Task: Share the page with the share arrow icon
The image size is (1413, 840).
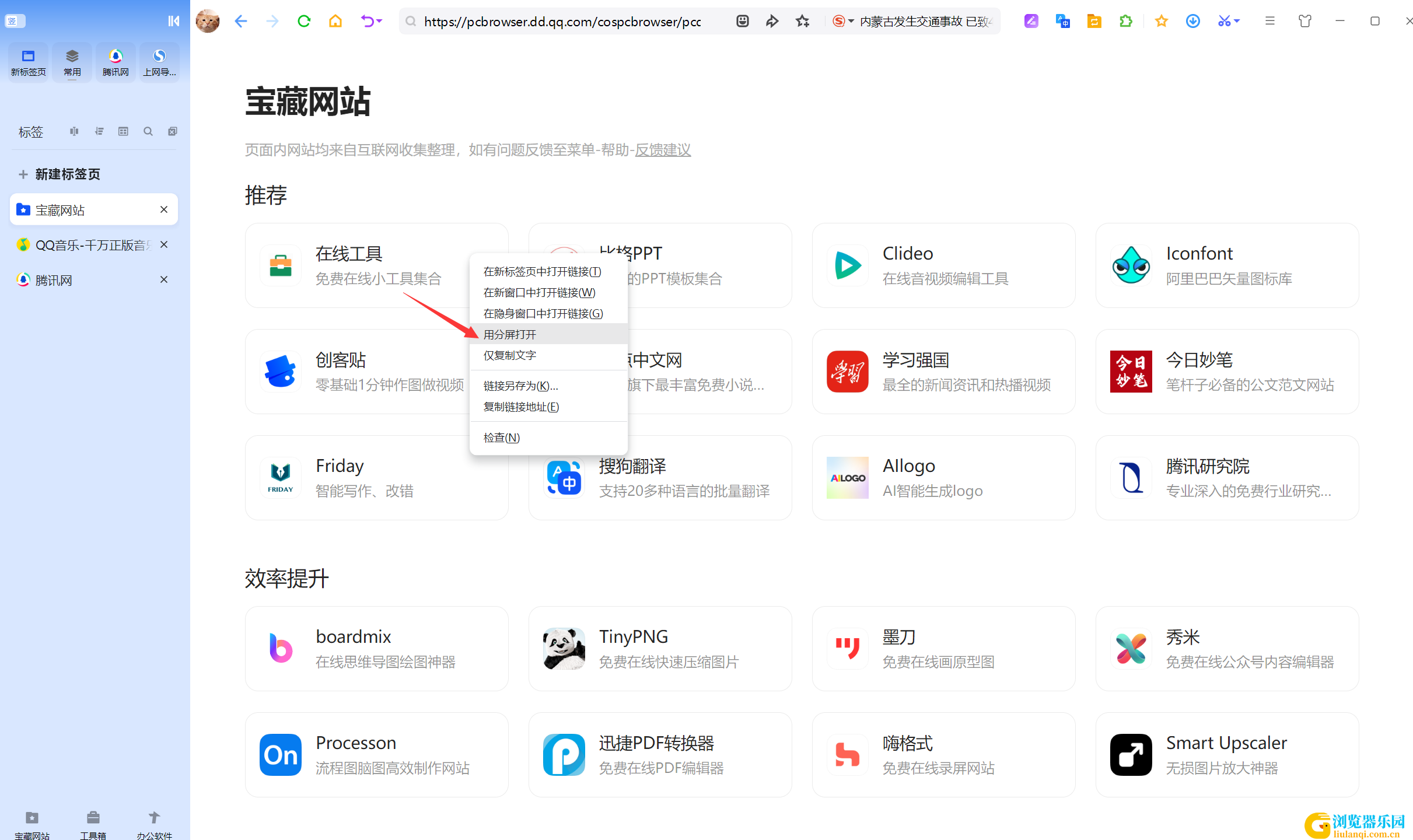Action: (x=772, y=21)
